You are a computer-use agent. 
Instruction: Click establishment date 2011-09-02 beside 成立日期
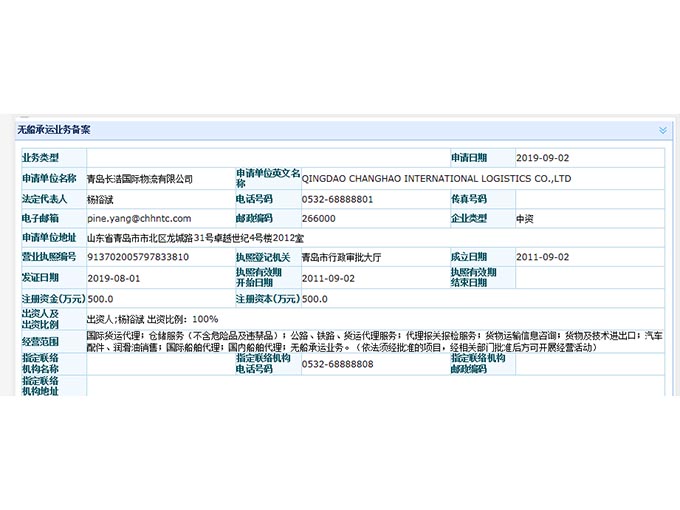[542, 257]
